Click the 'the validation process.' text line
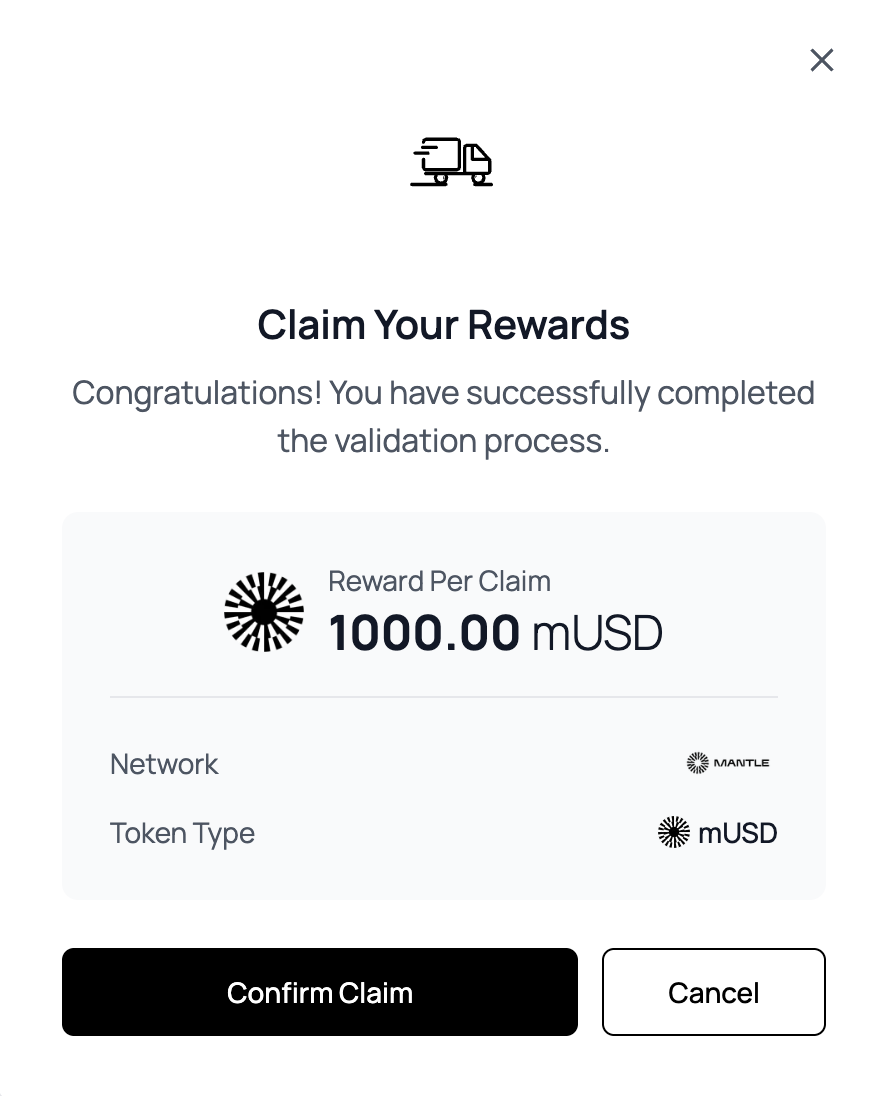This screenshot has height=1096, width=886. point(443,440)
